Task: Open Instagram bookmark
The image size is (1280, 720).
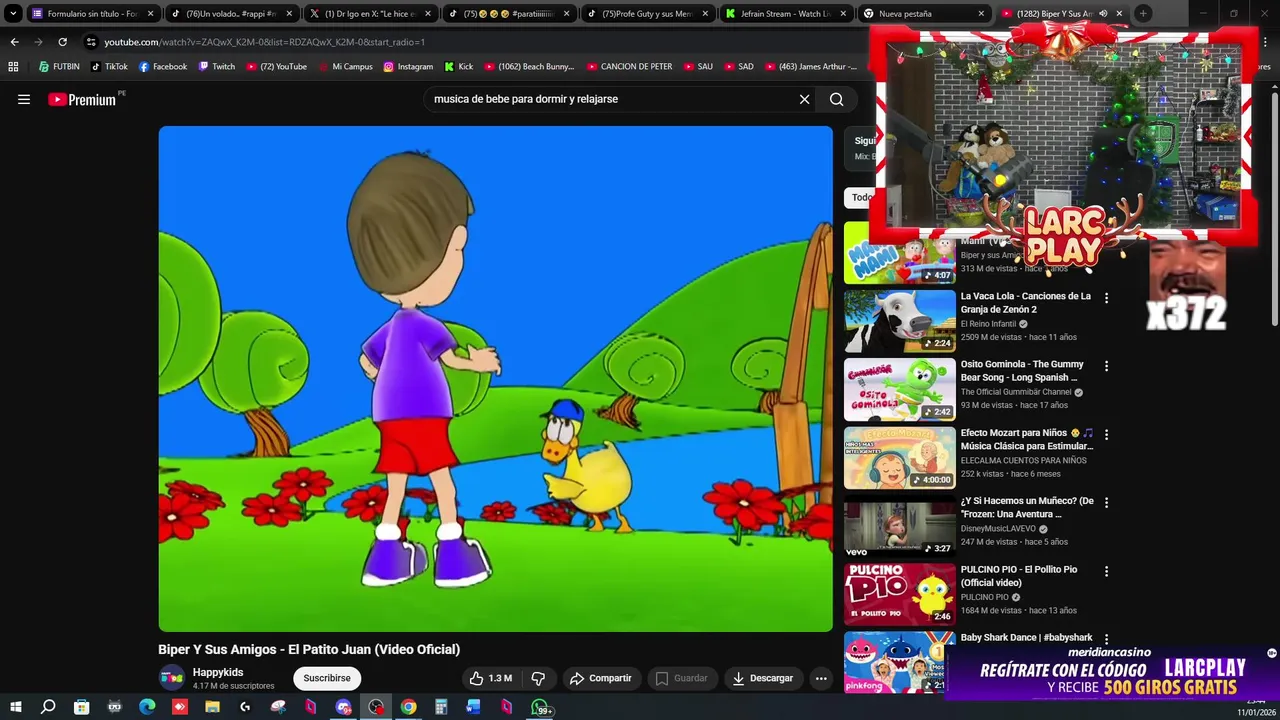Action: point(408,67)
